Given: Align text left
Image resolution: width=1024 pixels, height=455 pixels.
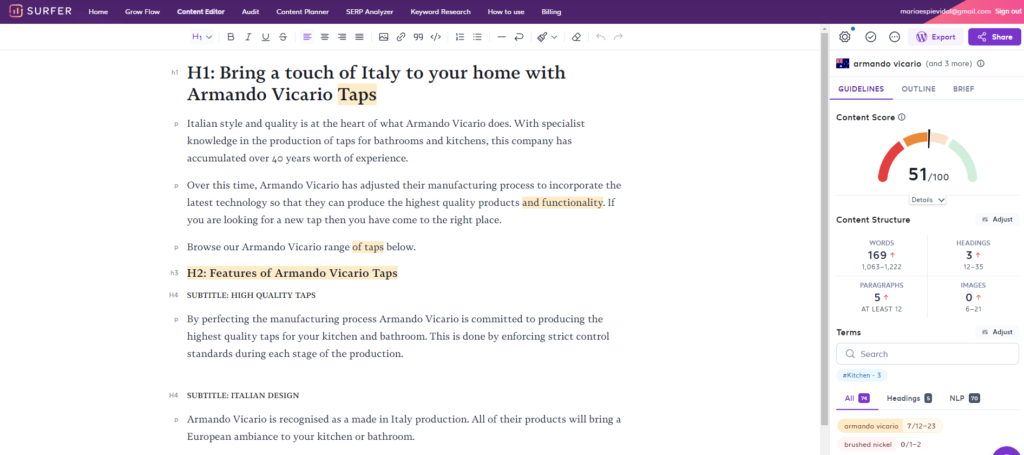Looking at the screenshot, I should coord(307,37).
